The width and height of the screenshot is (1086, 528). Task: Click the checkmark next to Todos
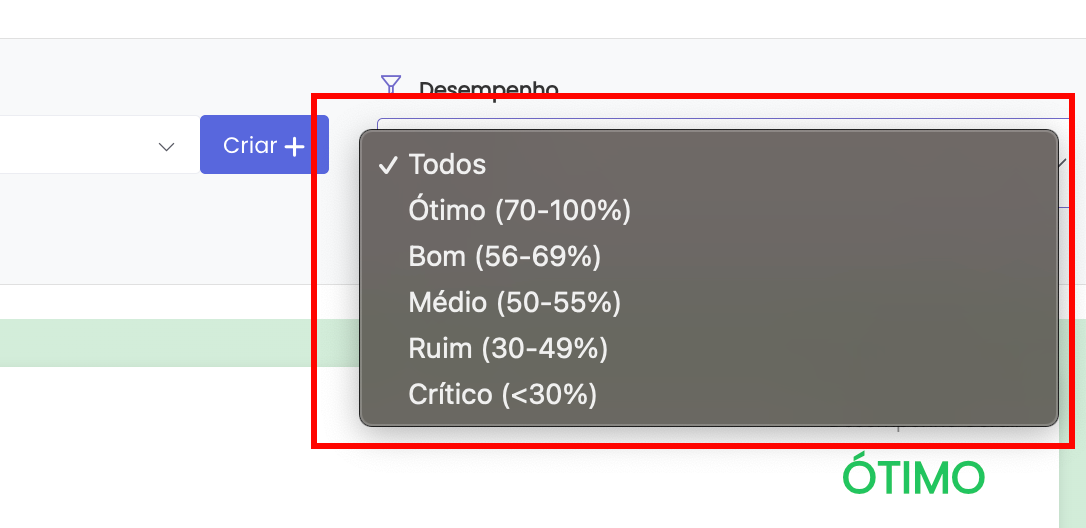(x=389, y=166)
